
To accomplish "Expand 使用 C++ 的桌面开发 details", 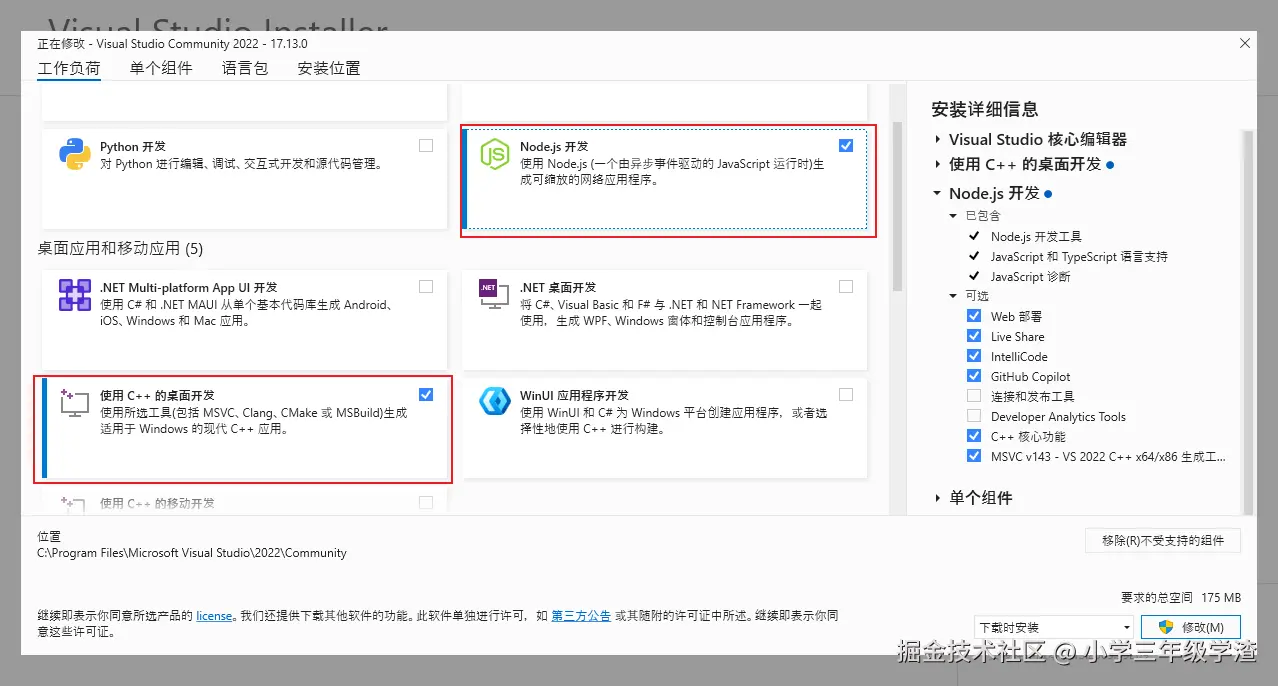I will tap(938, 164).
